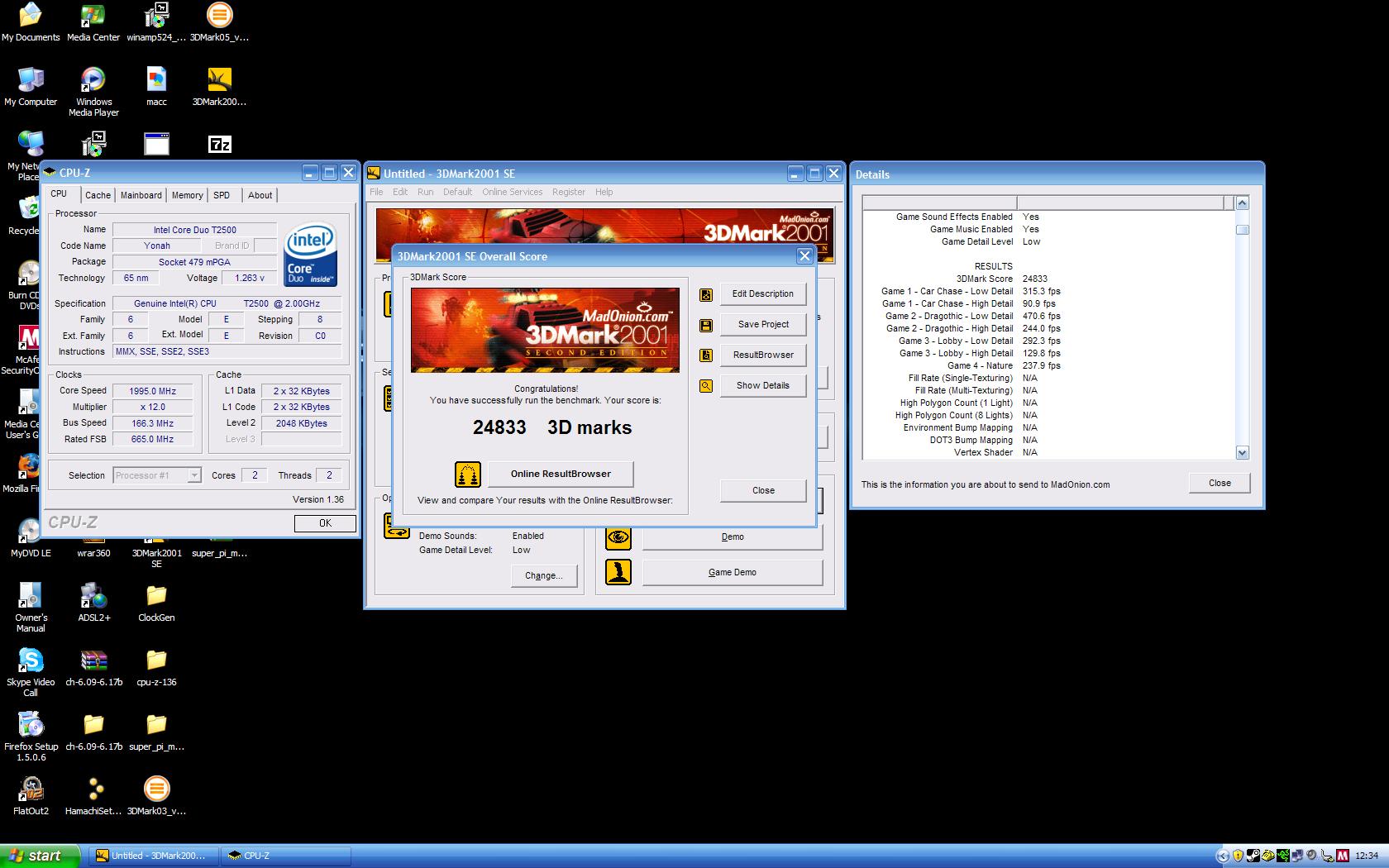Viewport: 1389px width, 868px height.
Task: Click Show Details button
Action: point(763,386)
